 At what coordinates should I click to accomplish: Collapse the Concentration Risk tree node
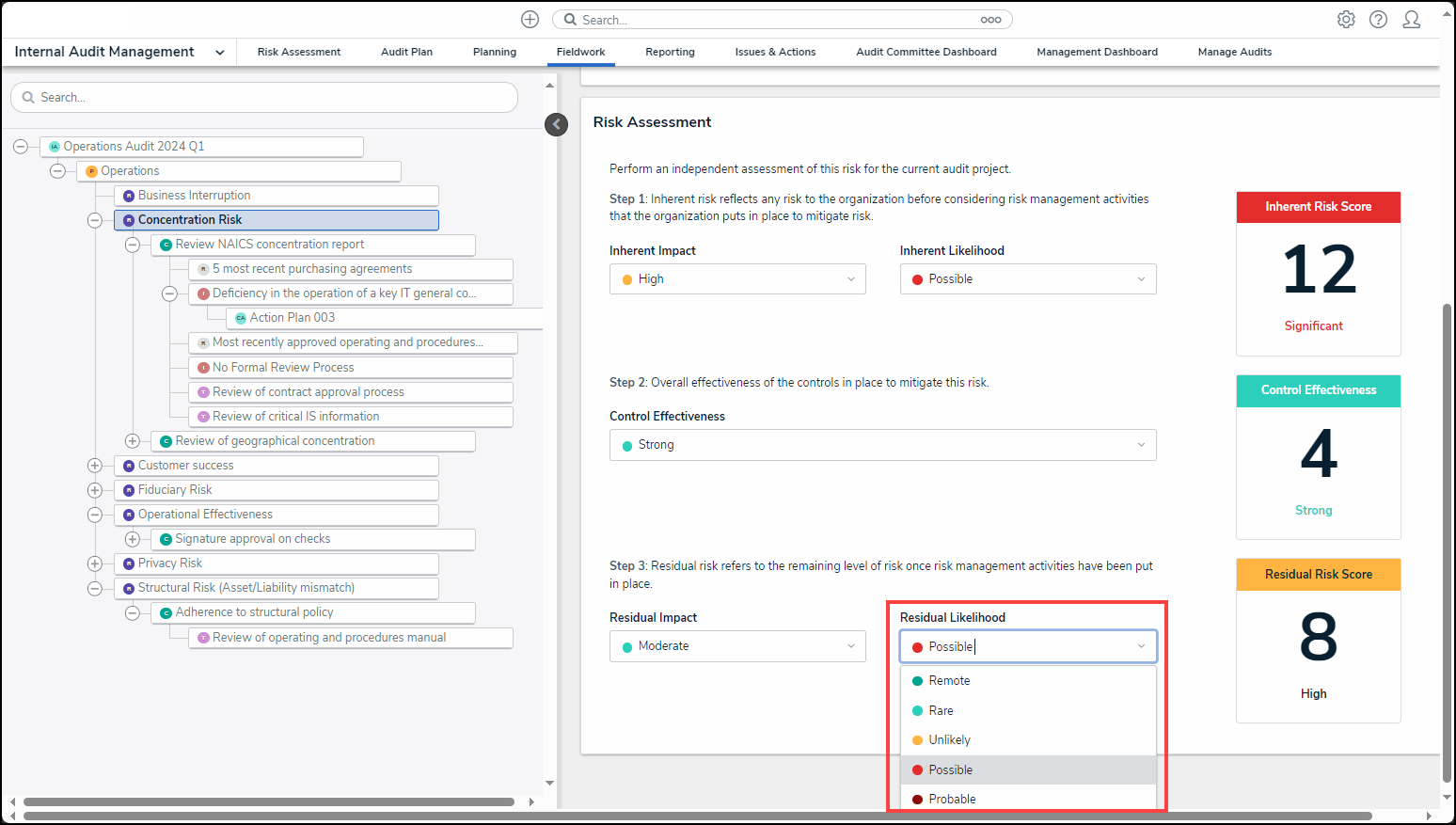pyautogui.click(x=95, y=220)
